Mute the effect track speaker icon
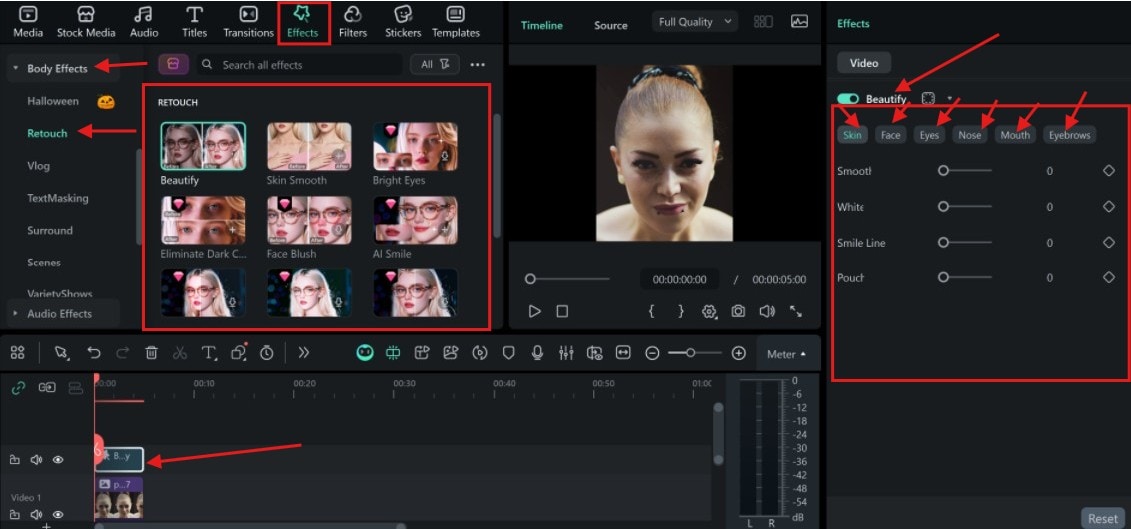Viewport: 1131px width, 529px height. coord(36,460)
